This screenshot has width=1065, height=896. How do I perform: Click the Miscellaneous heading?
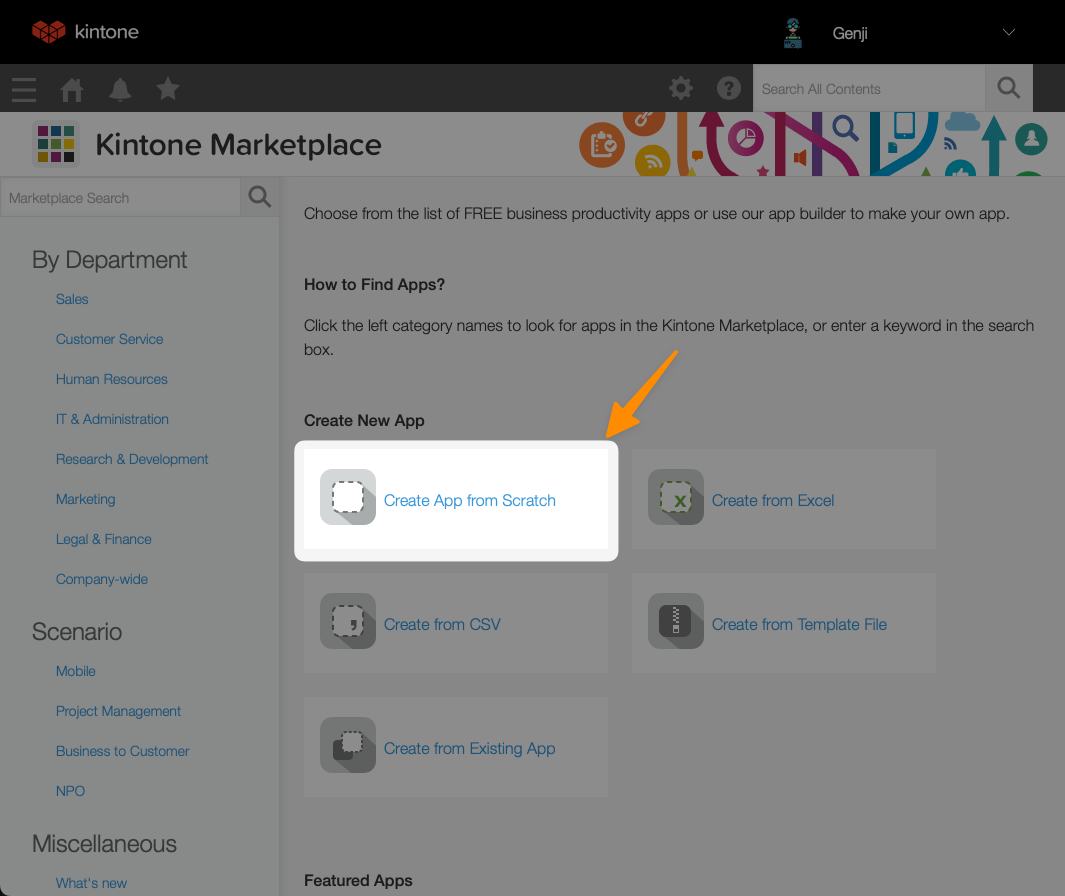pyautogui.click(x=104, y=844)
